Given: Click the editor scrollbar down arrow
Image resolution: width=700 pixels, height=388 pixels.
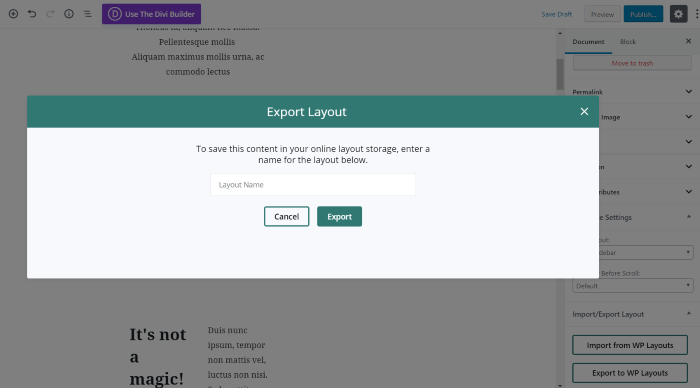Looking at the screenshot, I should tap(560, 385).
